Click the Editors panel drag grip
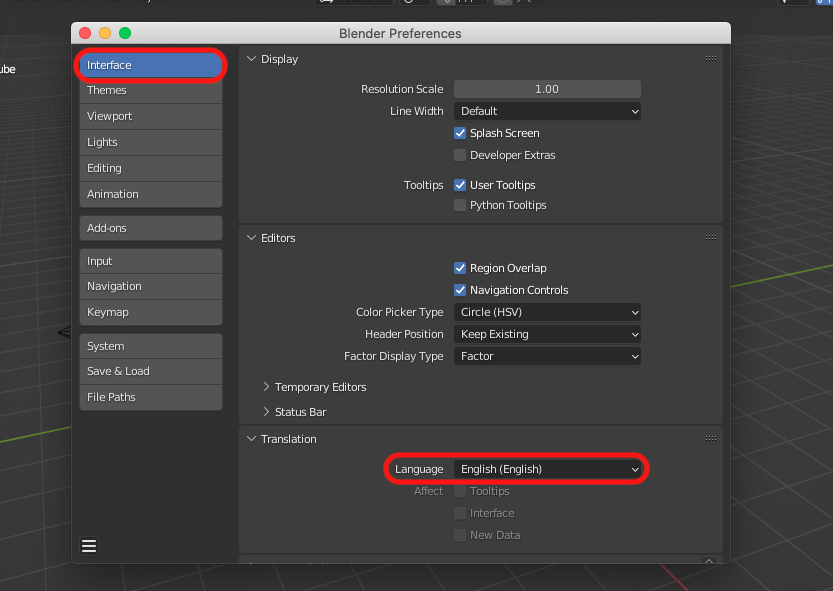This screenshot has height=591, width=833. click(x=711, y=238)
